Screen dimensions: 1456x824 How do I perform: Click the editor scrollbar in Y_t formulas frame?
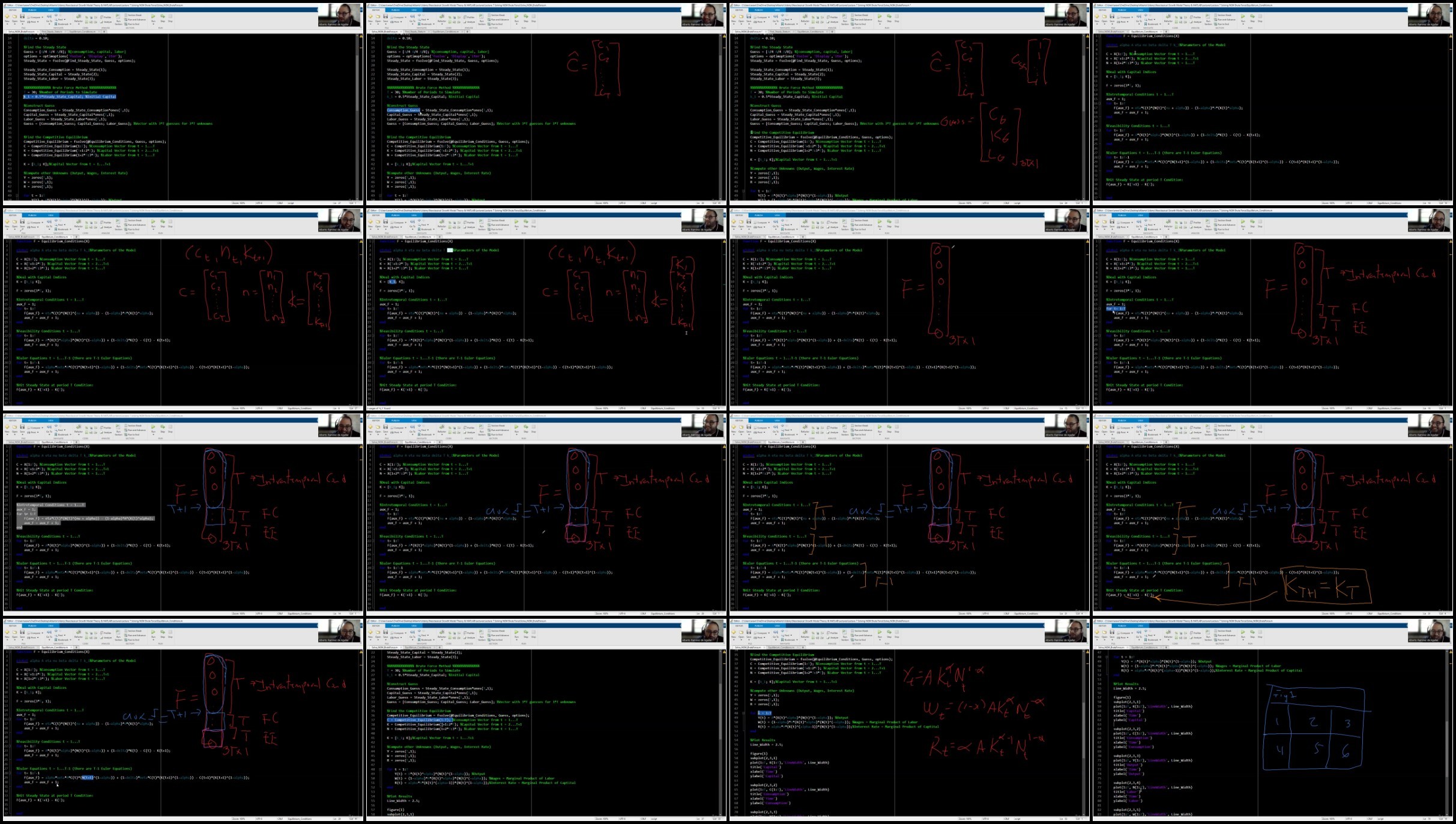(1084, 732)
